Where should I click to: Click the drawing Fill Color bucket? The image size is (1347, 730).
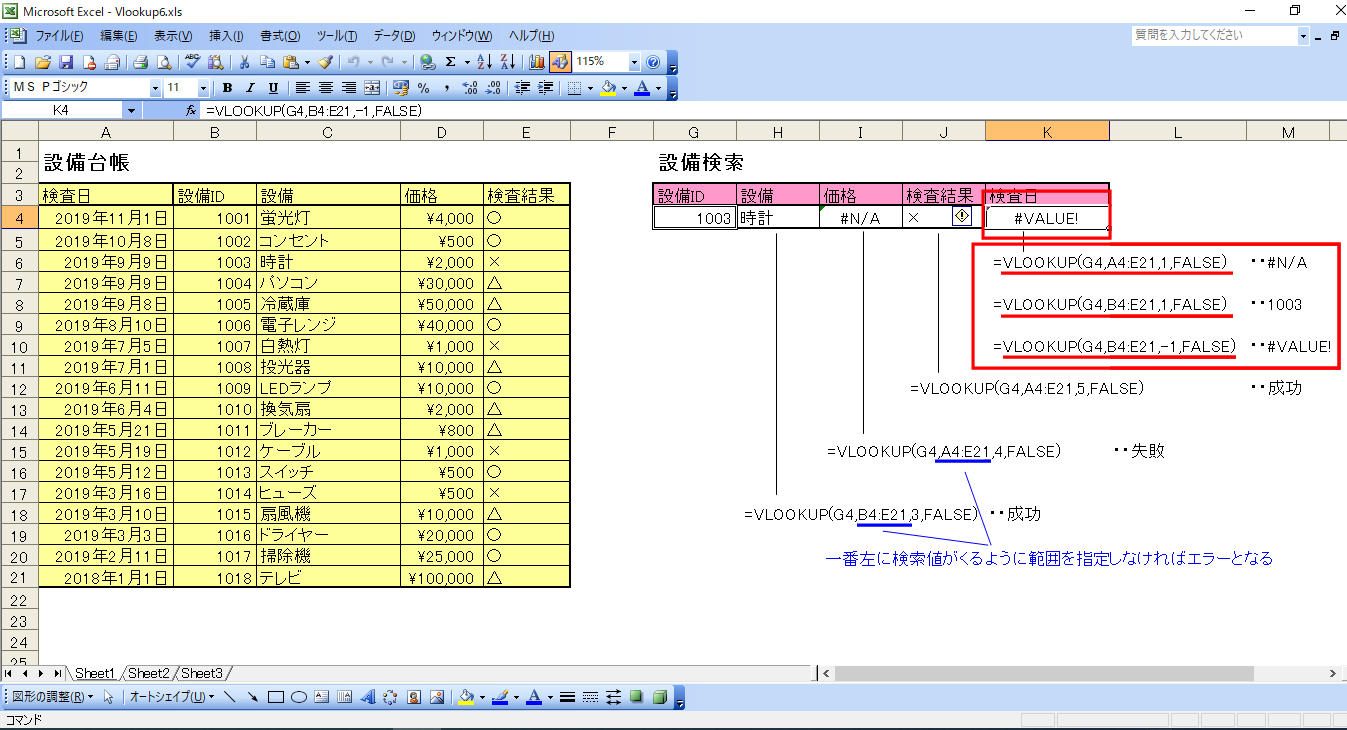pos(466,697)
